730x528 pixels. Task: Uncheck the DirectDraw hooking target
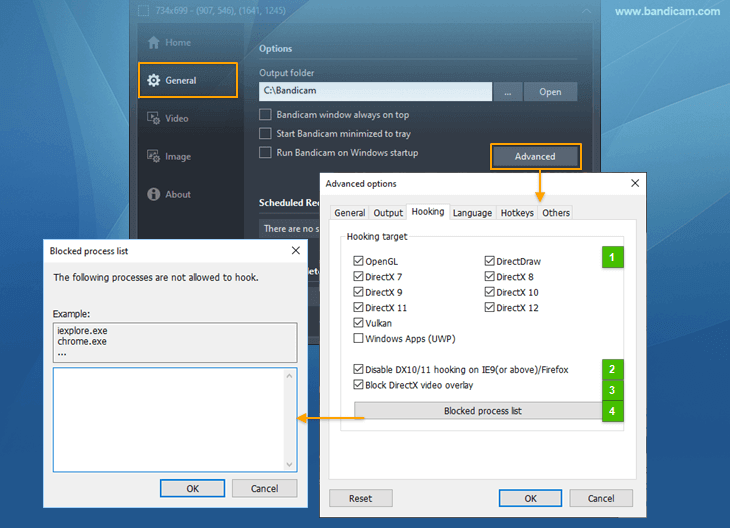click(489, 261)
